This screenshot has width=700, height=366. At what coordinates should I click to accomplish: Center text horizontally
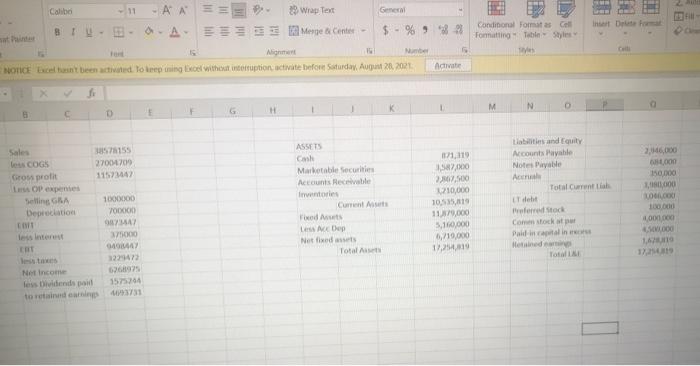tap(225, 31)
